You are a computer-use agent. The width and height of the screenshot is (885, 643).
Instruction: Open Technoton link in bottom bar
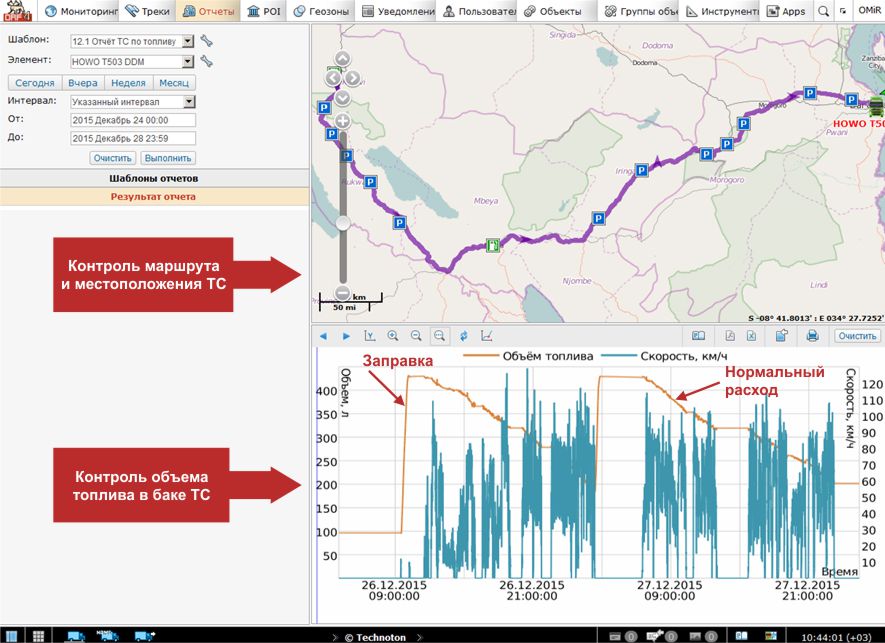point(375,637)
